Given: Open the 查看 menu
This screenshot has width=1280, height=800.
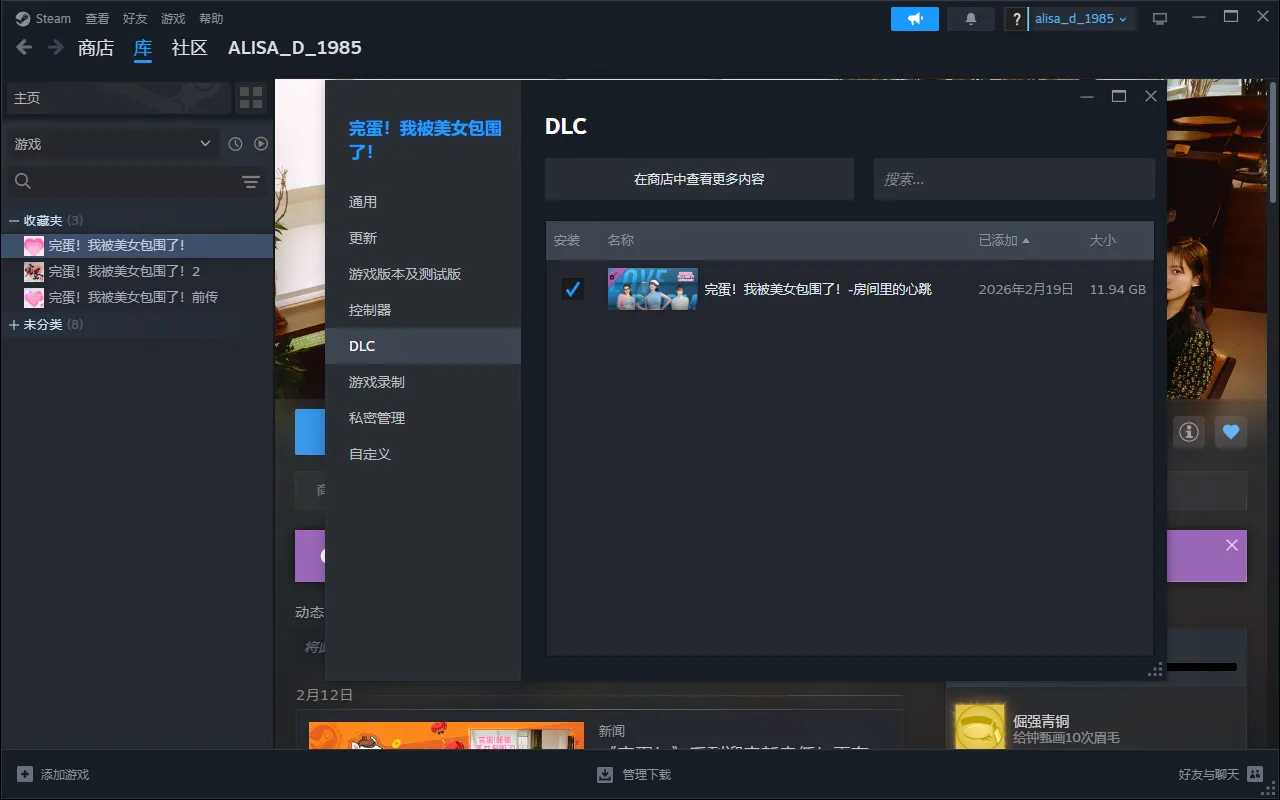Looking at the screenshot, I should point(97,19).
